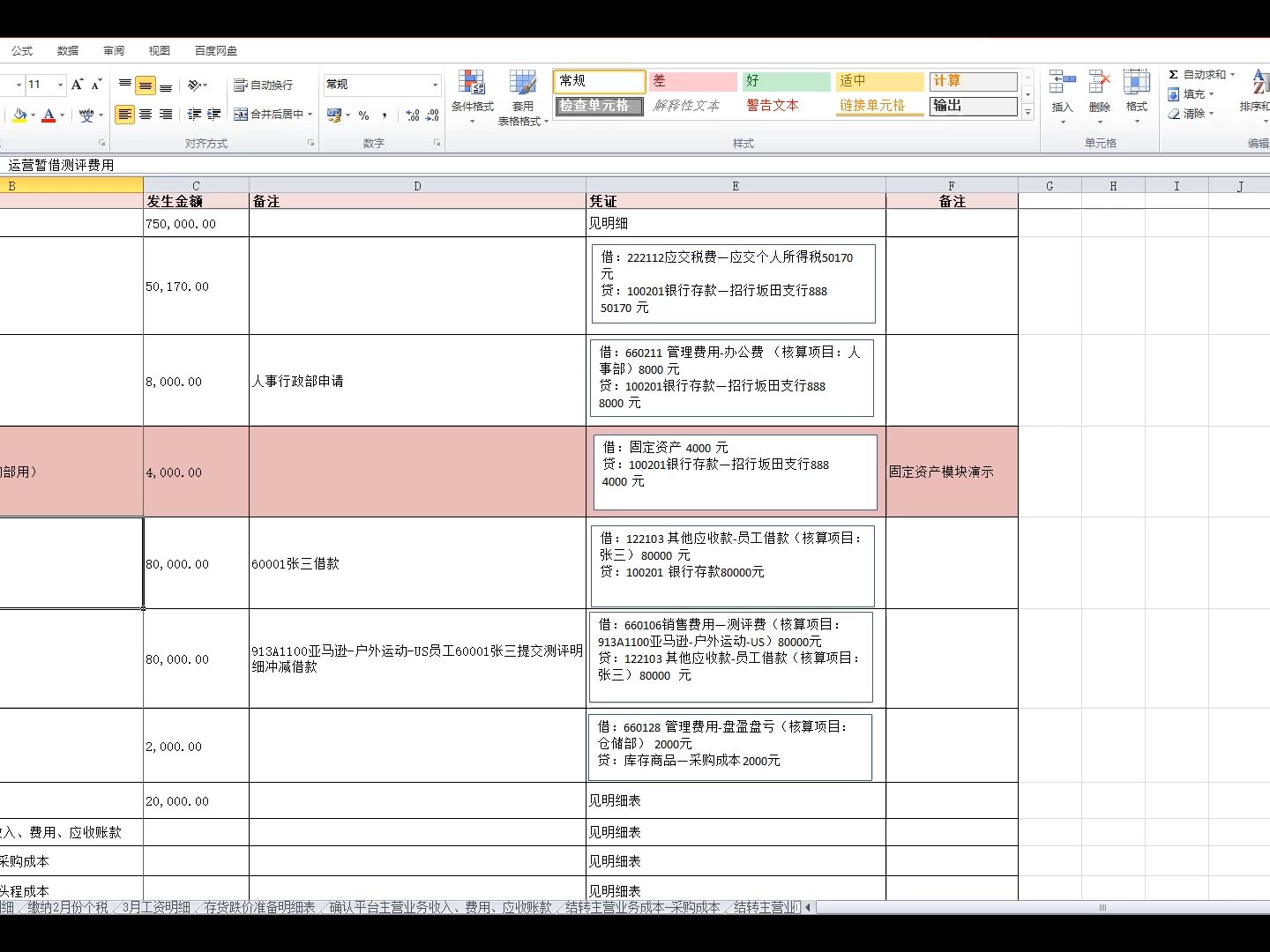Viewport: 1270px width, 952px height.
Task: Apply bottom vertical alignment
Action: pos(166,86)
